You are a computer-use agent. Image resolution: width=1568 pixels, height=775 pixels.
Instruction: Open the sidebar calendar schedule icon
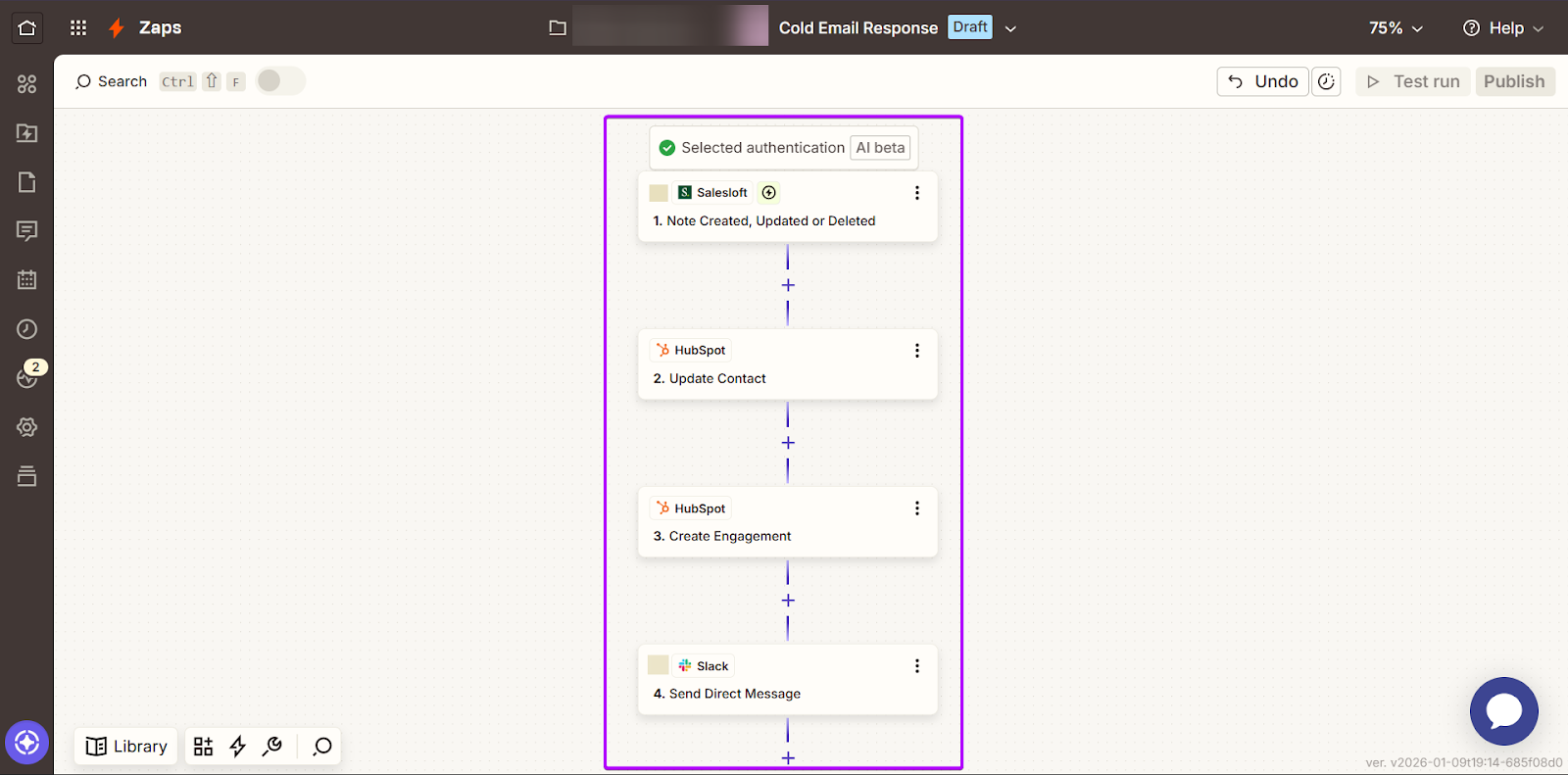27,280
